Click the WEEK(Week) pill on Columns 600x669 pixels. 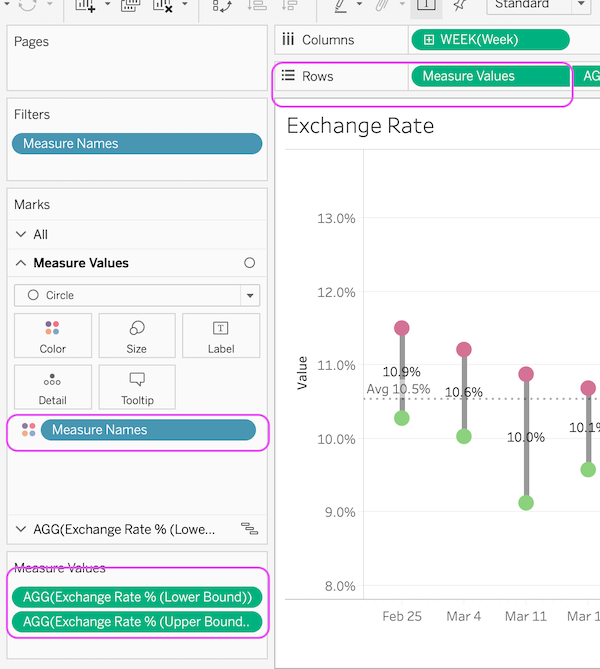coord(490,40)
